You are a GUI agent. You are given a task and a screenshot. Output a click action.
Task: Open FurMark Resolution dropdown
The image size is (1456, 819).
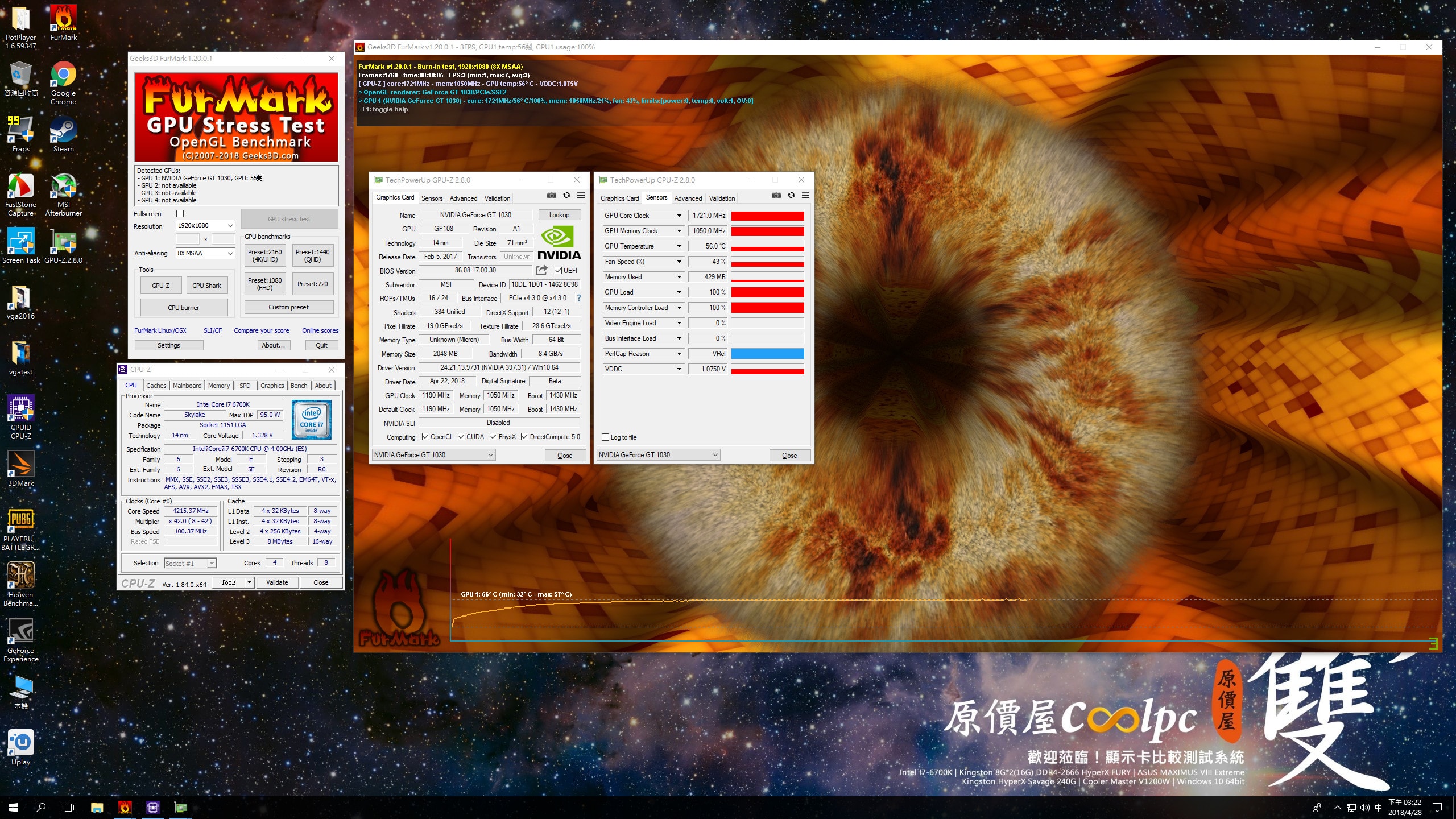tap(230, 226)
